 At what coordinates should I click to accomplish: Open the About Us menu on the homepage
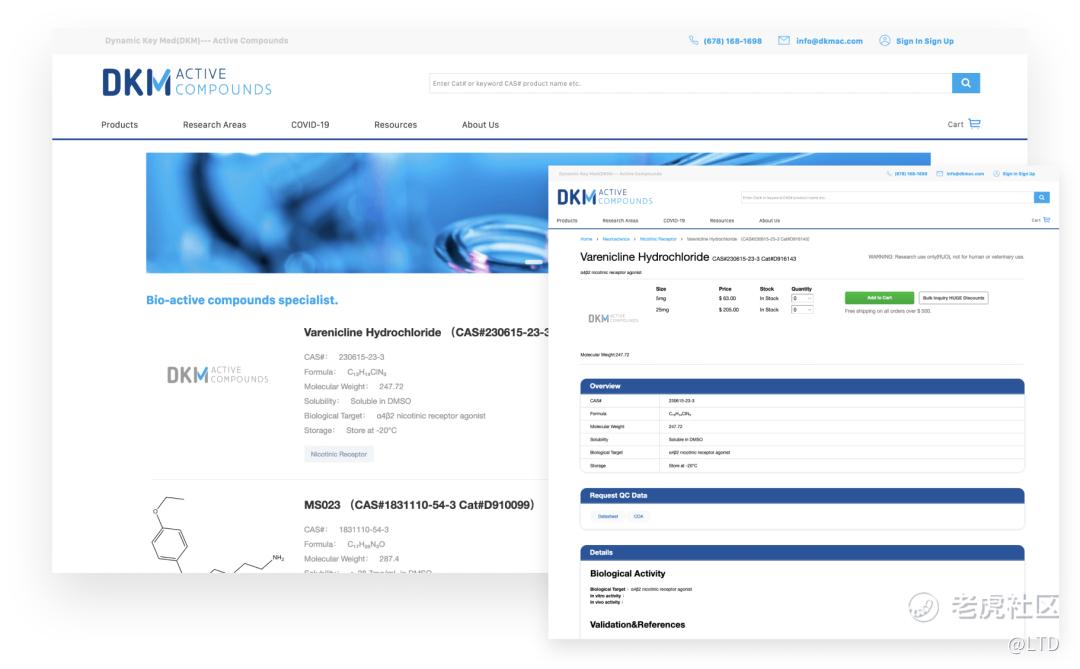point(480,125)
